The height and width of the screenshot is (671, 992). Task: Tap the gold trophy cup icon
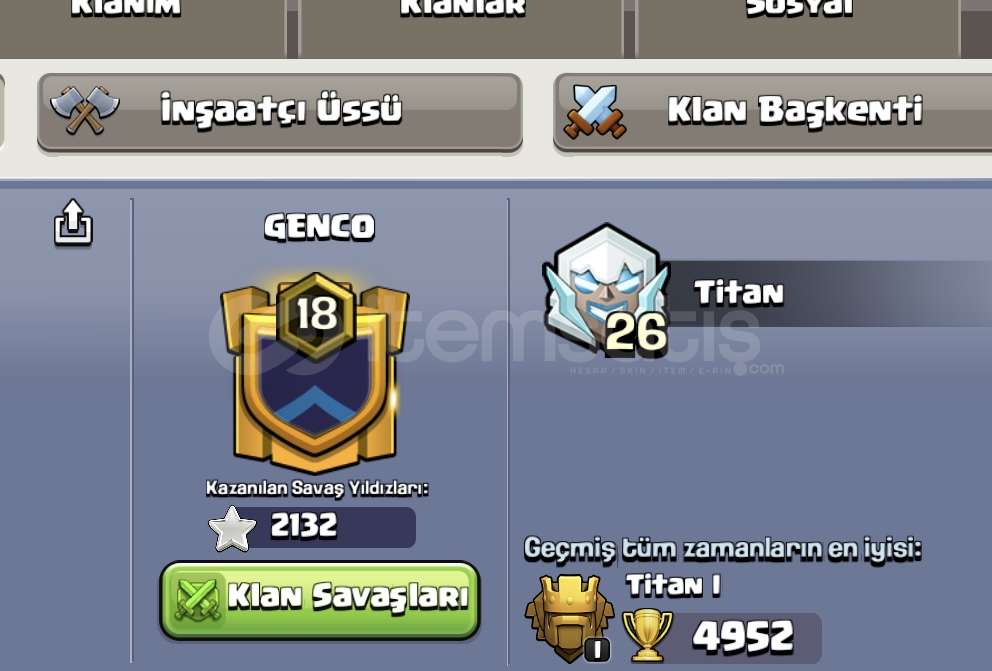point(647,635)
